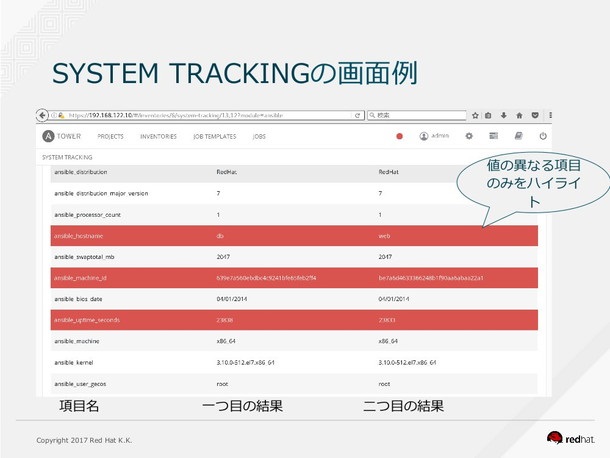Click the browser search field
The width and height of the screenshot is (610, 458).
coord(417,115)
